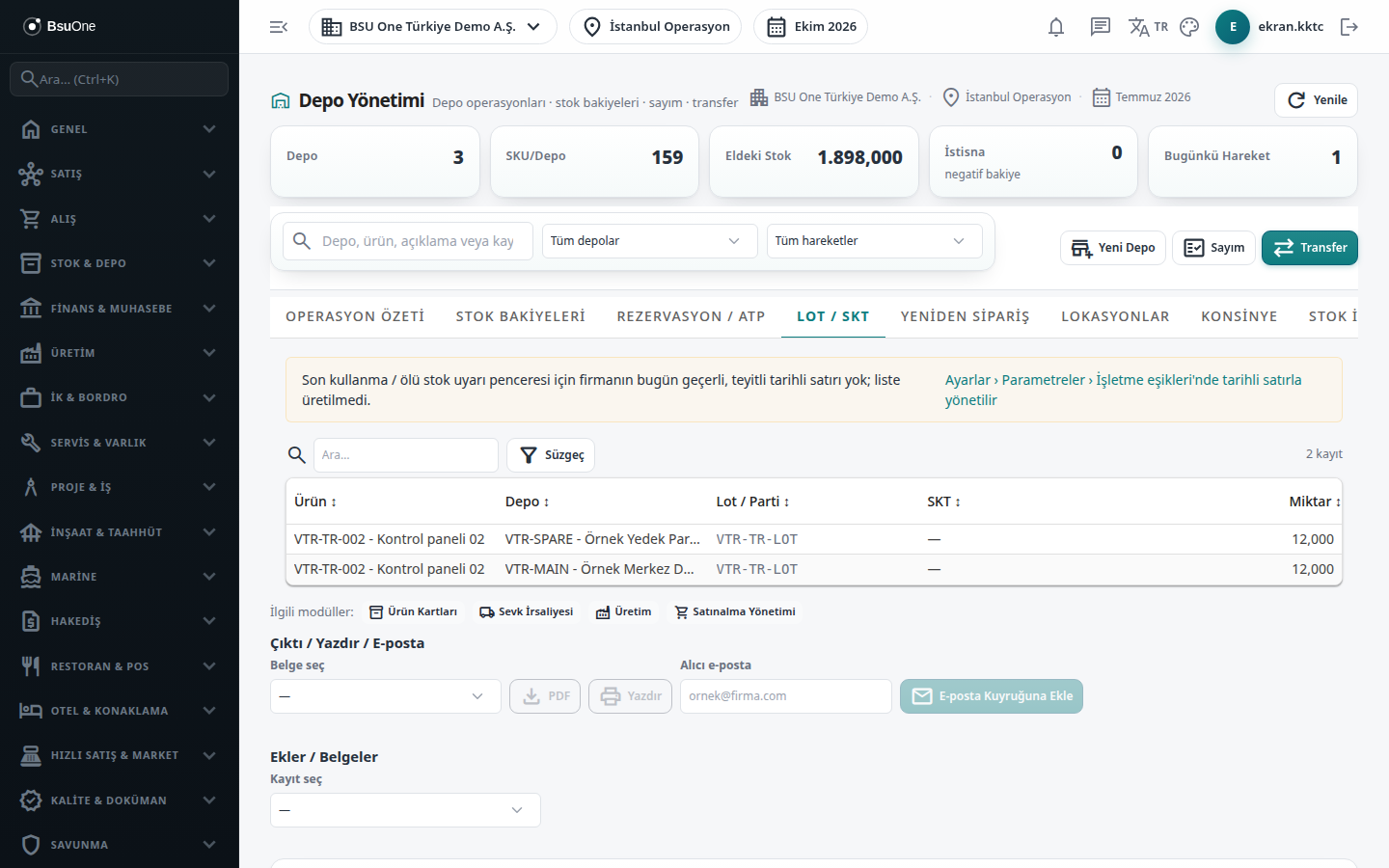
Task: Open Sevk İrsaliyesi related module
Action: (527, 612)
